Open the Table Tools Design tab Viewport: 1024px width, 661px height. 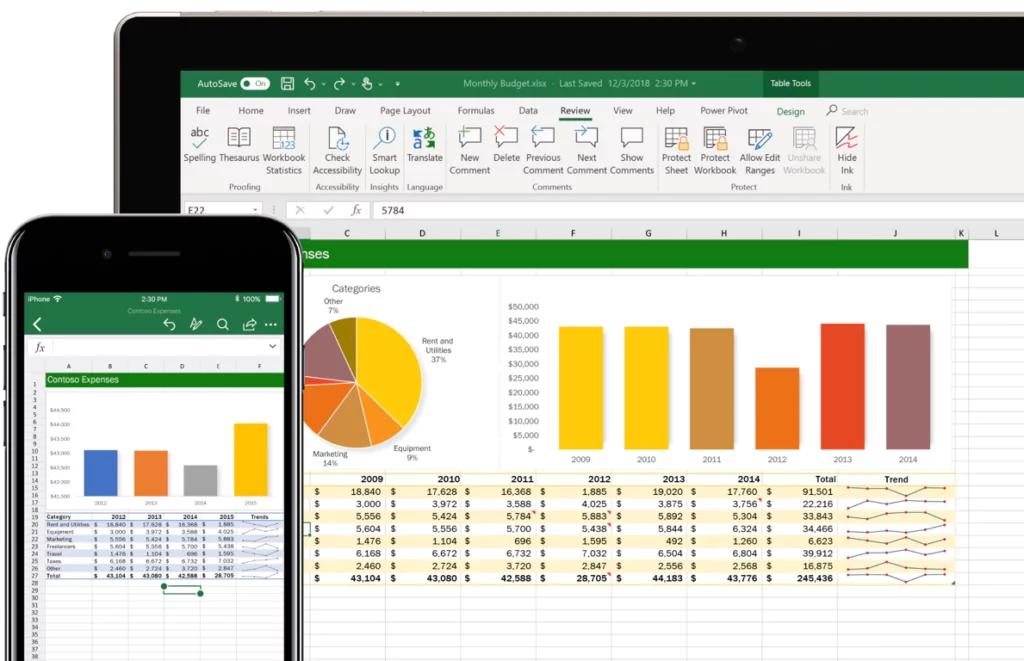click(790, 111)
